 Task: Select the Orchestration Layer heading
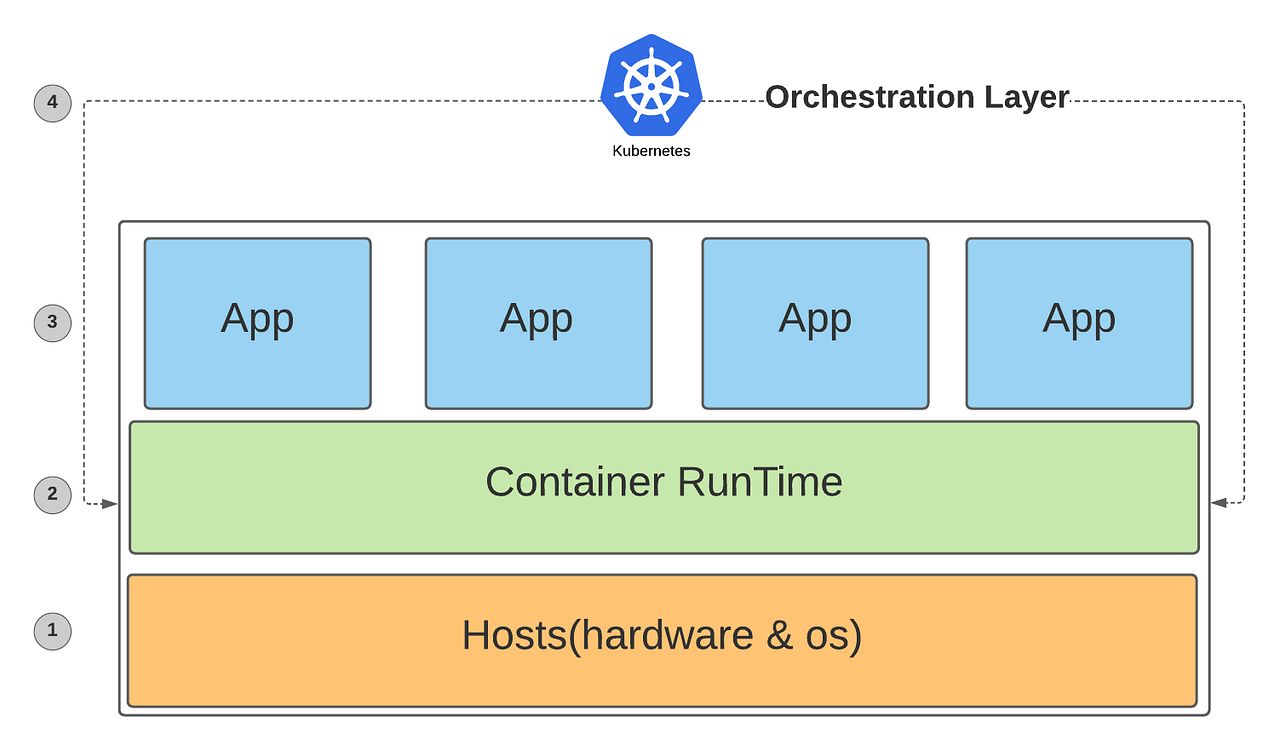[918, 97]
